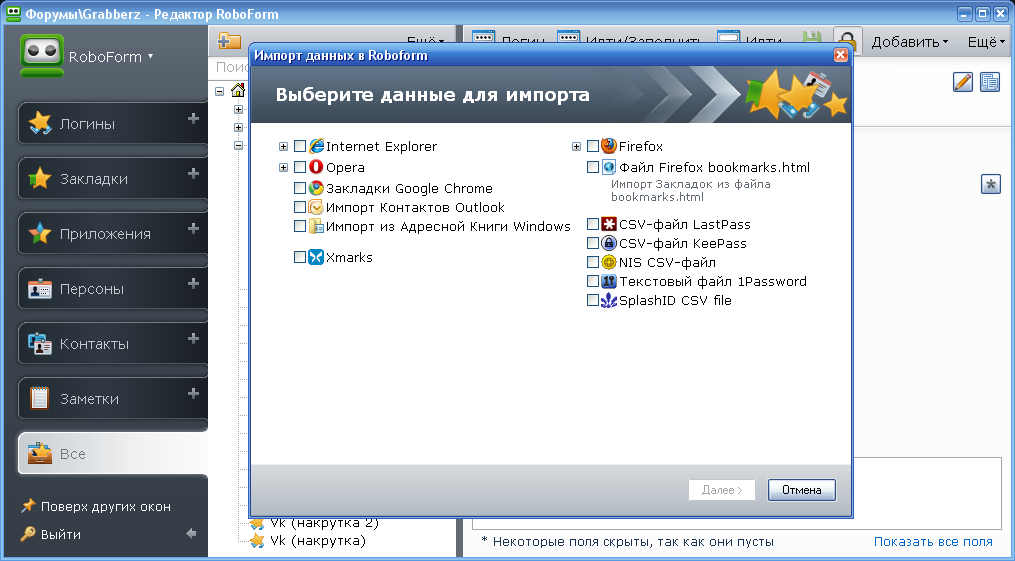Click the KeePass padlock icon
The height and width of the screenshot is (561, 1015).
[x=608, y=243]
